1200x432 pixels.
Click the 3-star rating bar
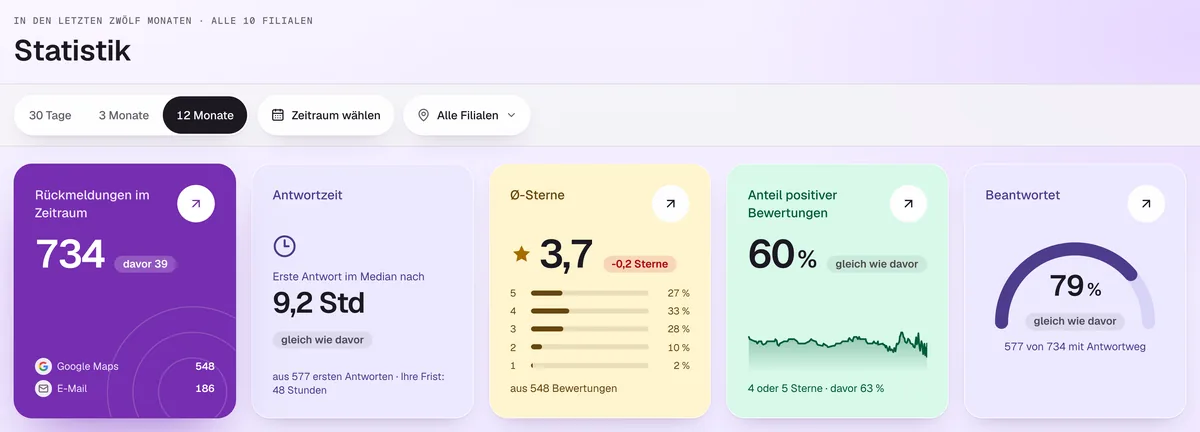(589, 329)
